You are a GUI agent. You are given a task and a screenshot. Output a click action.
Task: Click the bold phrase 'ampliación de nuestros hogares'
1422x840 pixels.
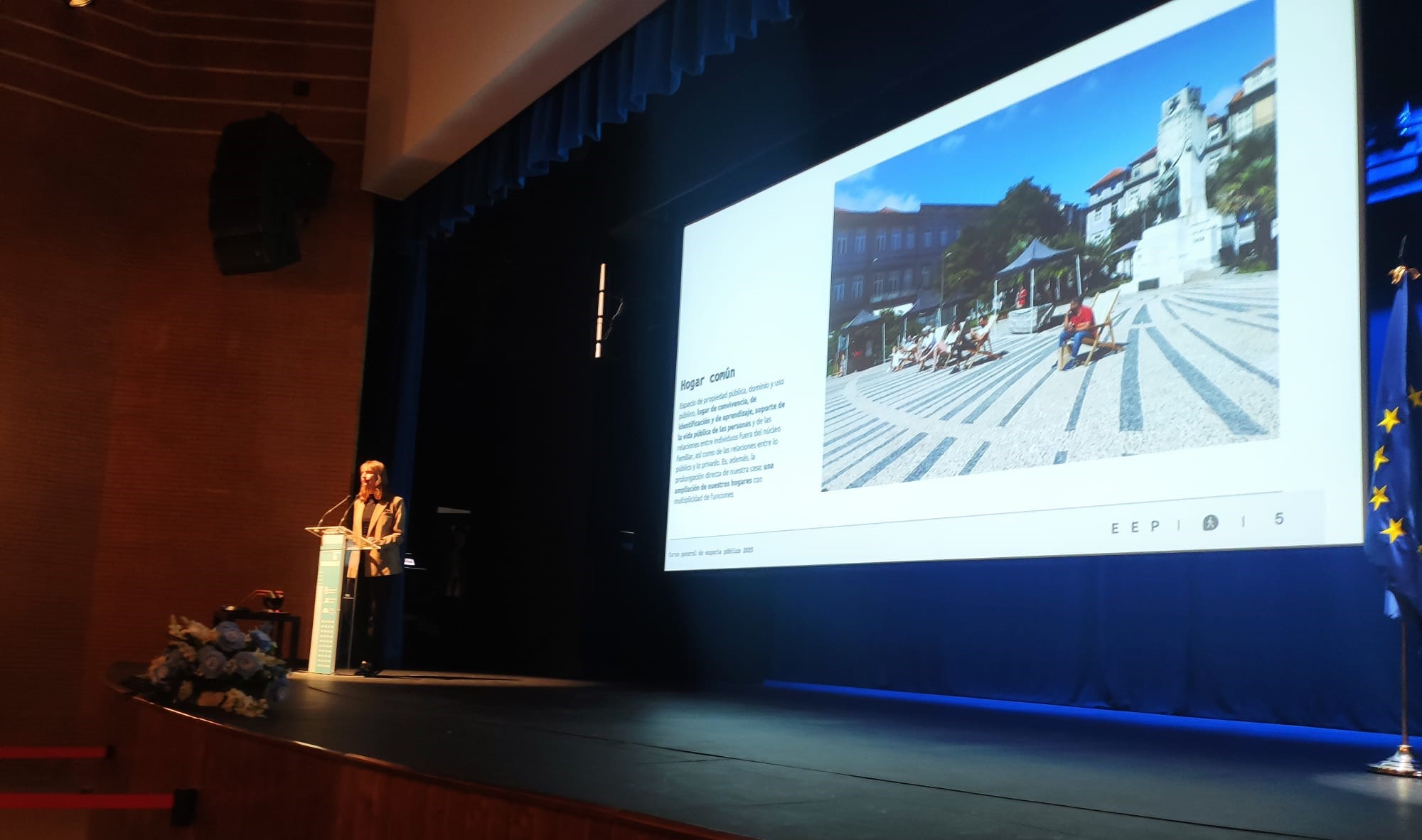713,485
